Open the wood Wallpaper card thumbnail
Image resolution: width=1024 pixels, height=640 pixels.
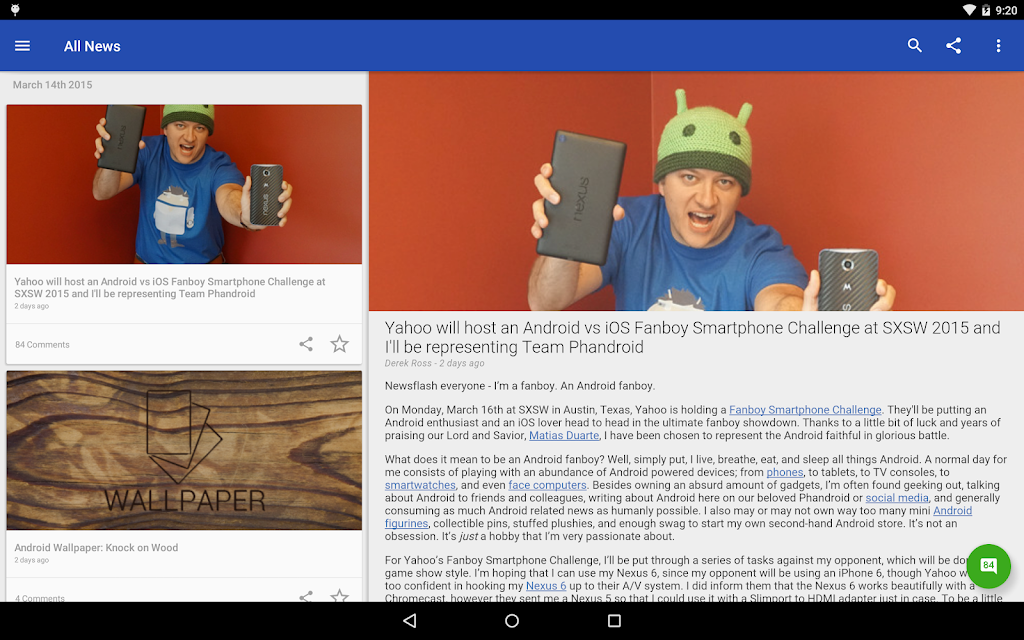184,451
